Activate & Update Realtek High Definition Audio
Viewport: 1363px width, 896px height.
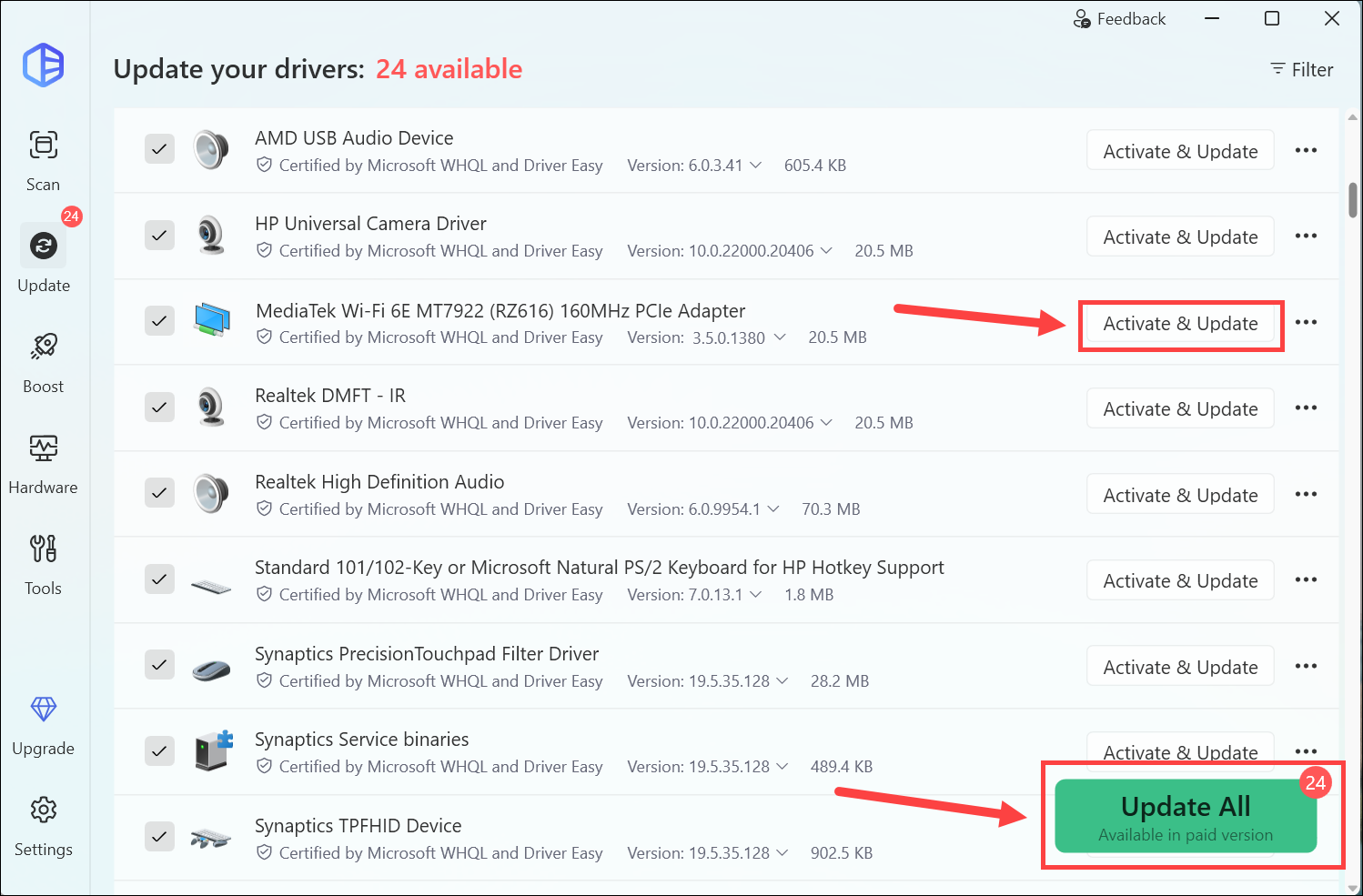click(x=1180, y=495)
